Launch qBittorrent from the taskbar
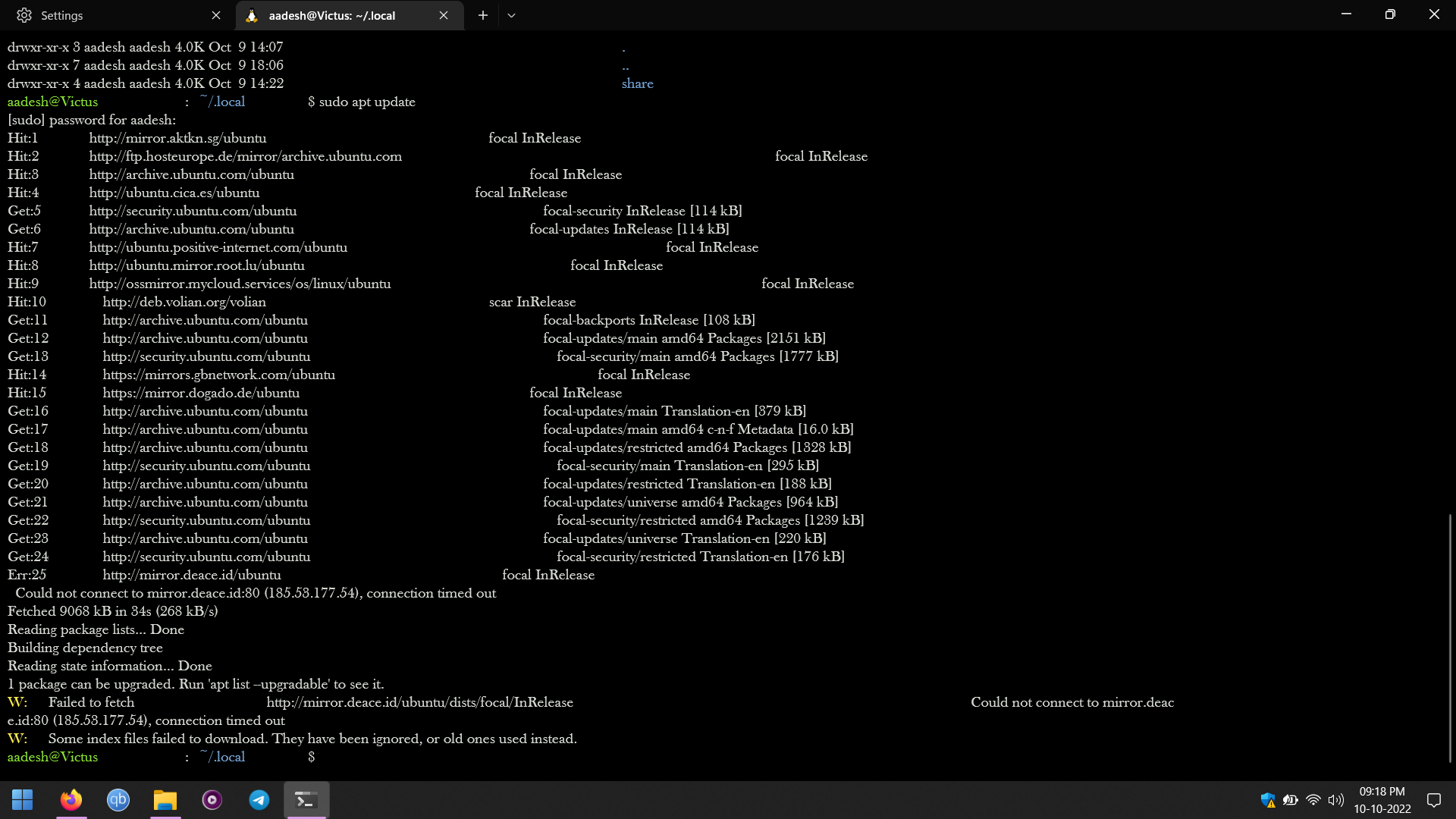This screenshot has width=1456, height=819. (118, 800)
